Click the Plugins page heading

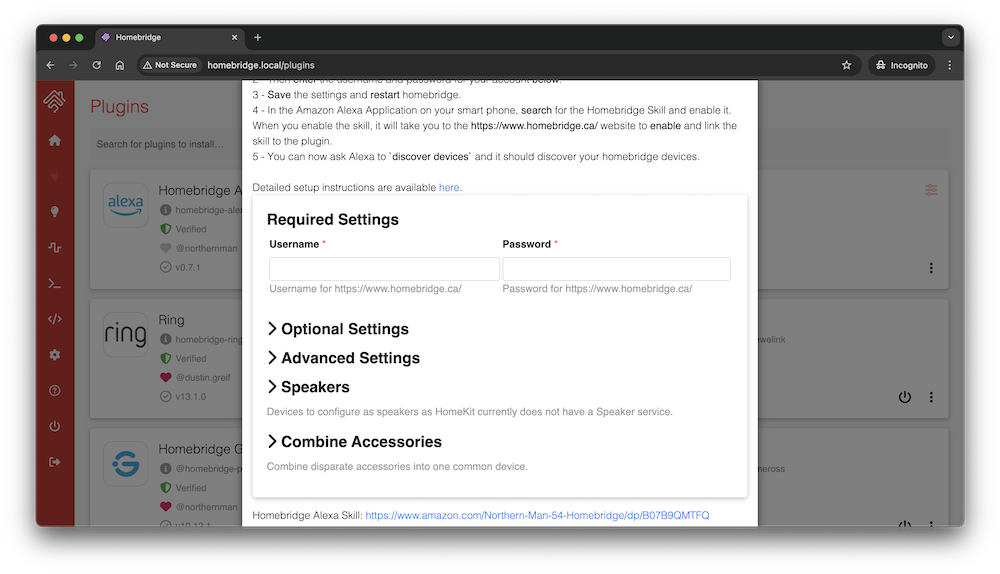[x=119, y=107]
